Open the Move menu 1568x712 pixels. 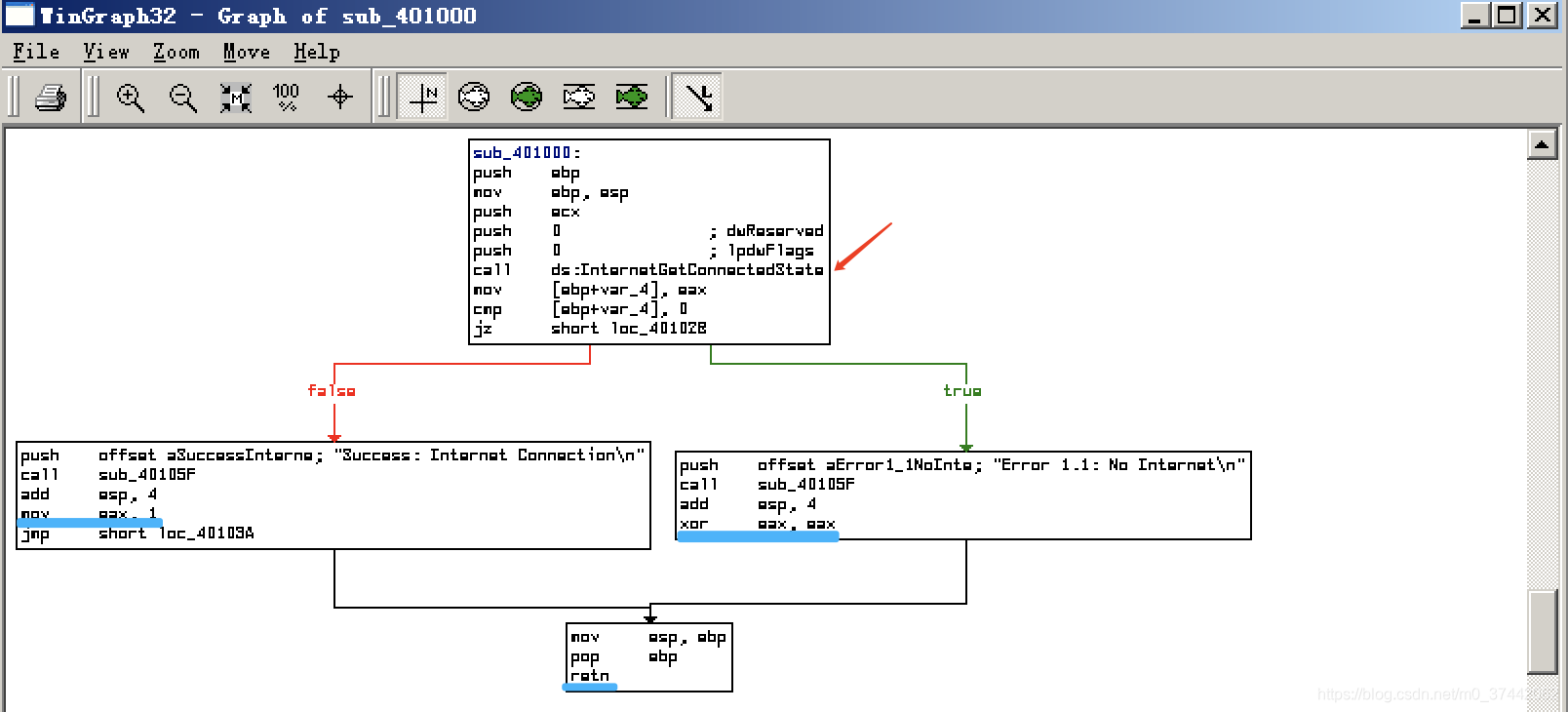[x=247, y=52]
